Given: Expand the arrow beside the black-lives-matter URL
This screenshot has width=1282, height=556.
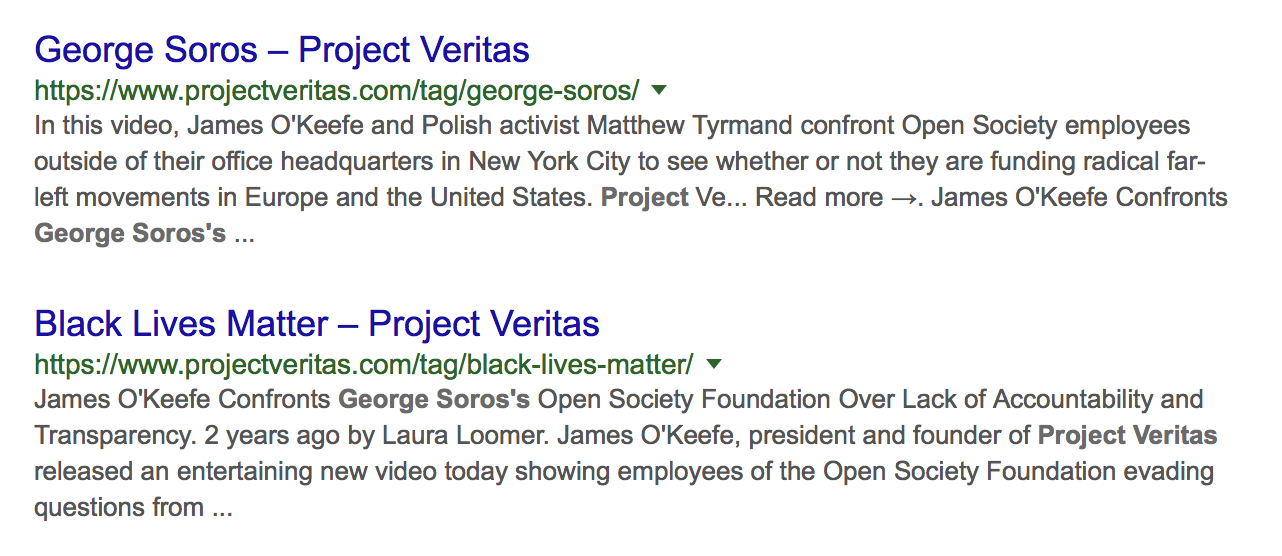Looking at the screenshot, I should coord(713,363).
